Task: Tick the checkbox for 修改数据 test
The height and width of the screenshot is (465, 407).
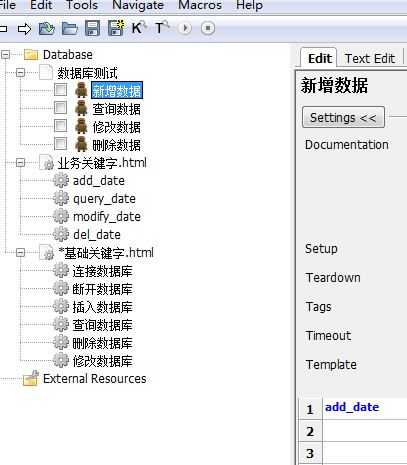Action: [x=60, y=126]
